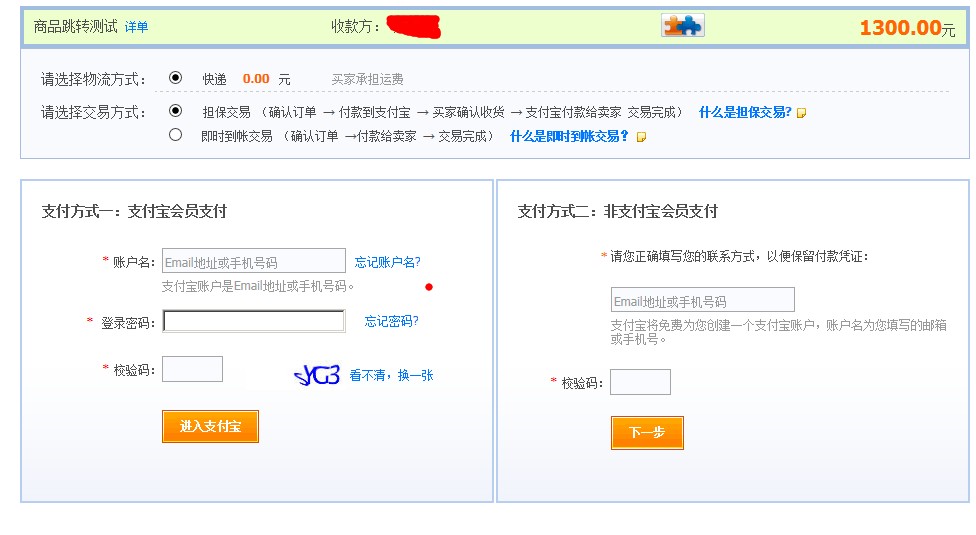Click the 进入支付宝 button

210,426
